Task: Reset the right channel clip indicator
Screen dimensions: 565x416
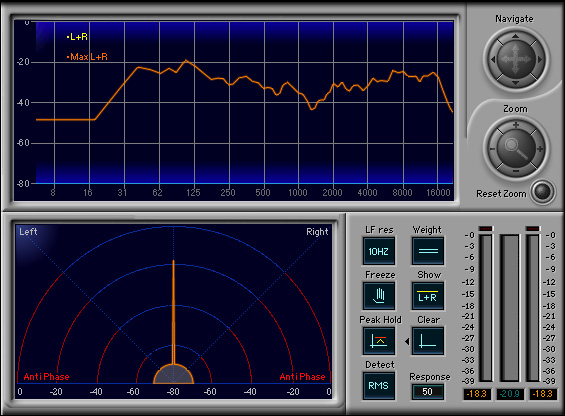Action: click(x=533, y=229)
